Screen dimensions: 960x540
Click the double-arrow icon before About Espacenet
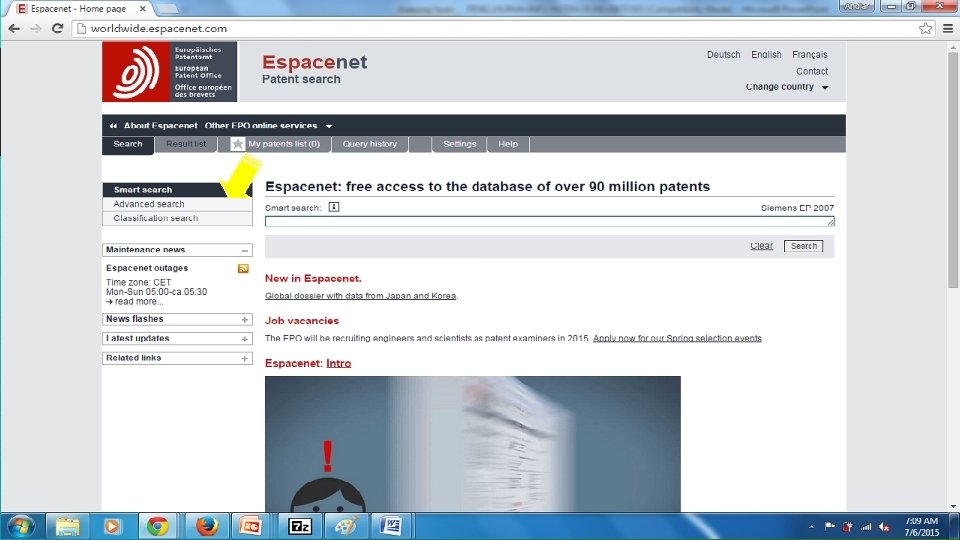click(x=113, y=126)
